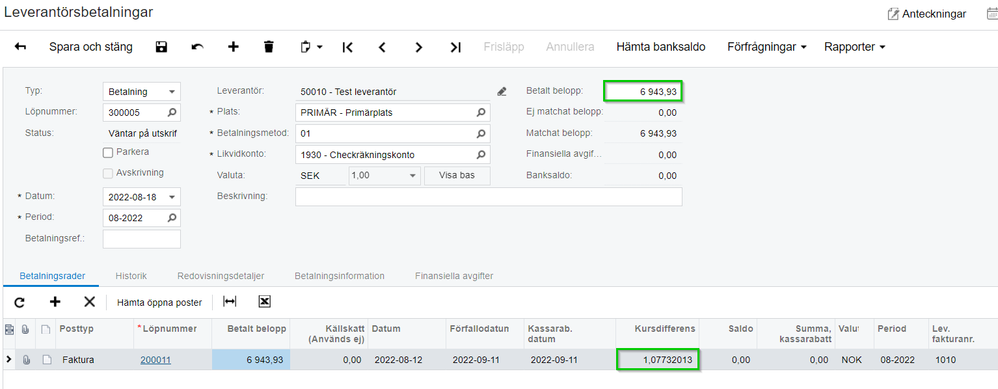The image size is (998, 389).
Task: Toggle the Parkera checkbox
Action: (108, 152)
